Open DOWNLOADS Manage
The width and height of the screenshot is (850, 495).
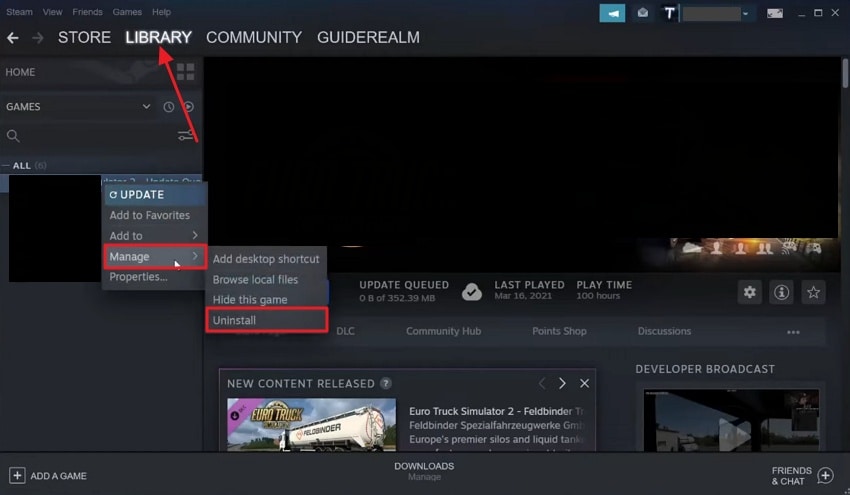pos(424,471)
